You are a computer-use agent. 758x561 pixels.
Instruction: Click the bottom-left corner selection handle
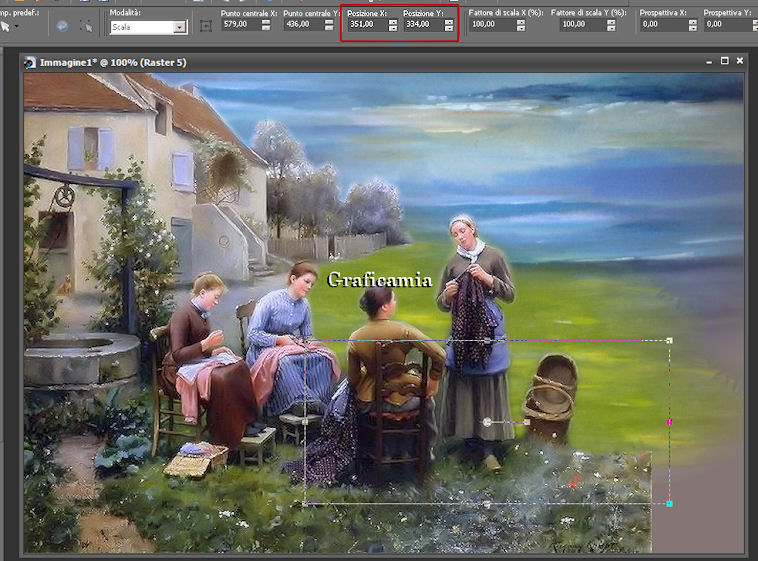tap(305, 503)
